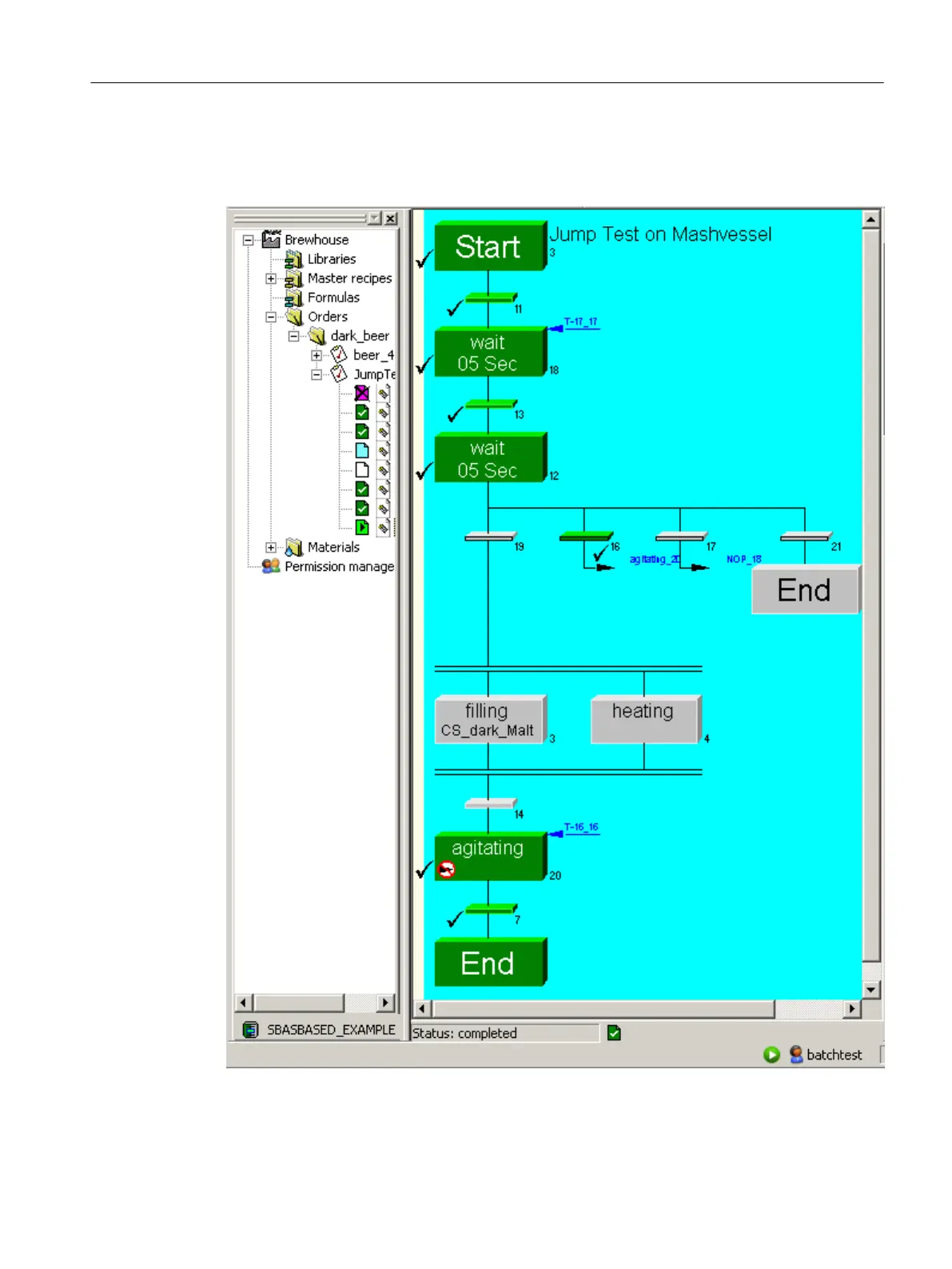
Task: Open the tree panel dropdown arrow
Action: pos(374,218)
